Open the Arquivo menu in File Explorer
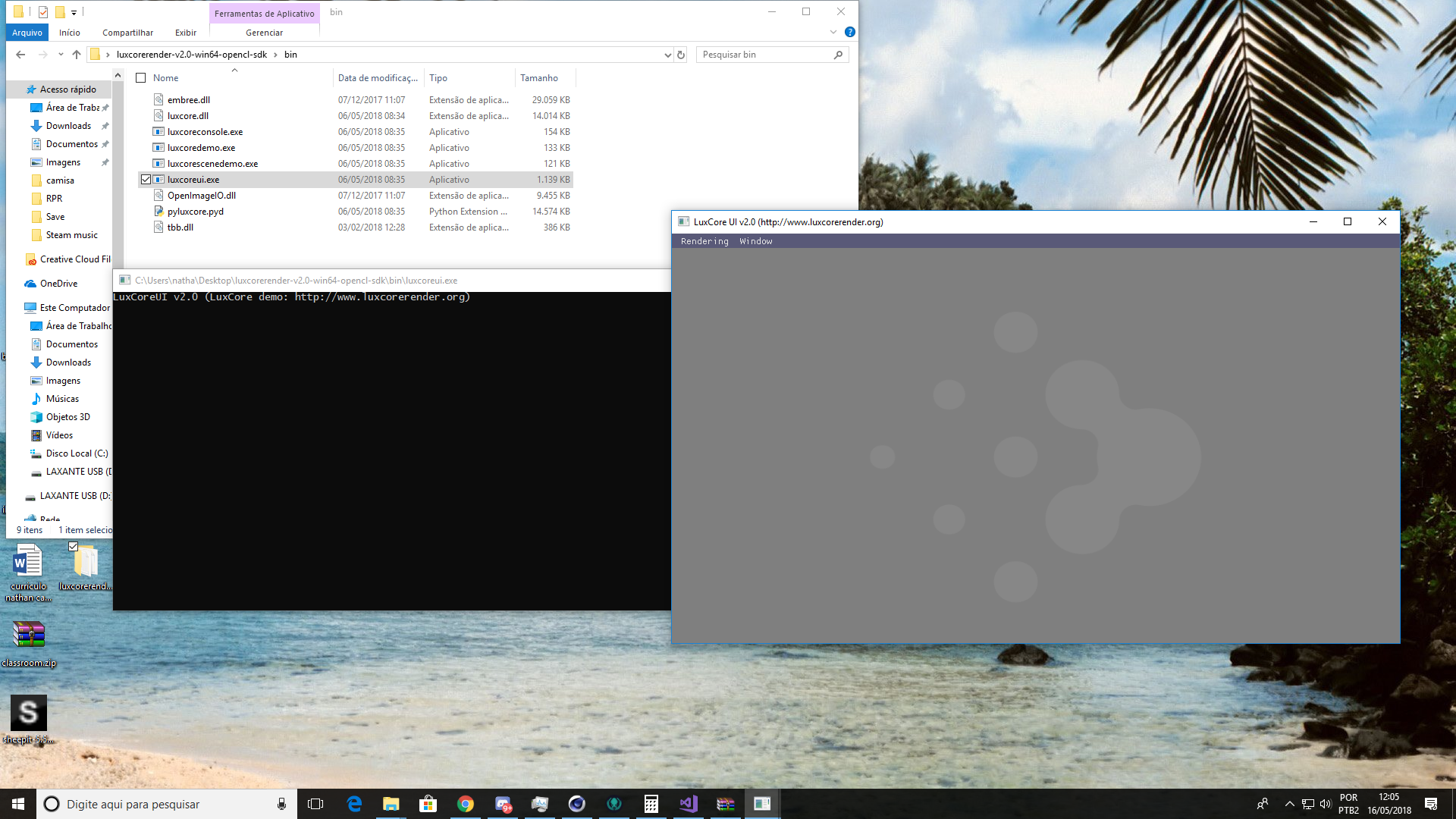Screen dimensions: 1456x819 click(27, 33)
